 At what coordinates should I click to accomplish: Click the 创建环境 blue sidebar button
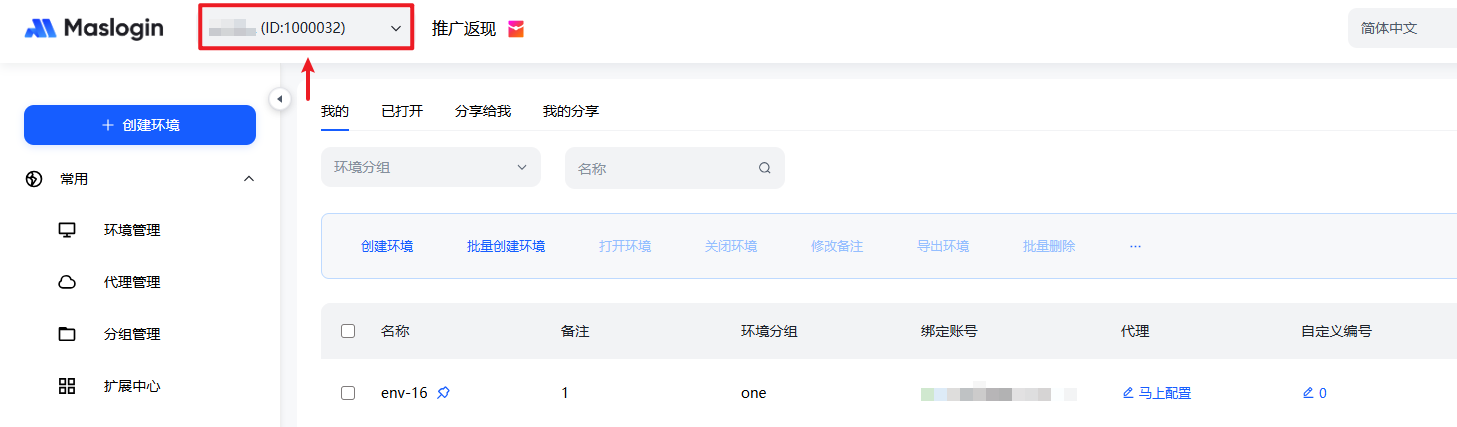coord(140,125)
